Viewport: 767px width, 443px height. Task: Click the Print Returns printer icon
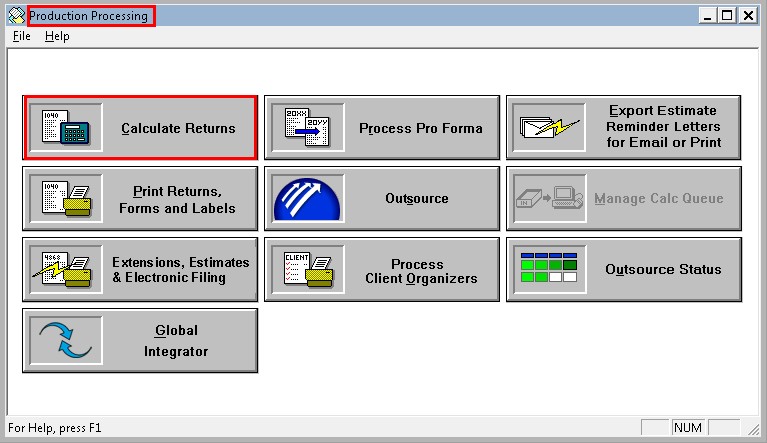(x=66, y=199)
